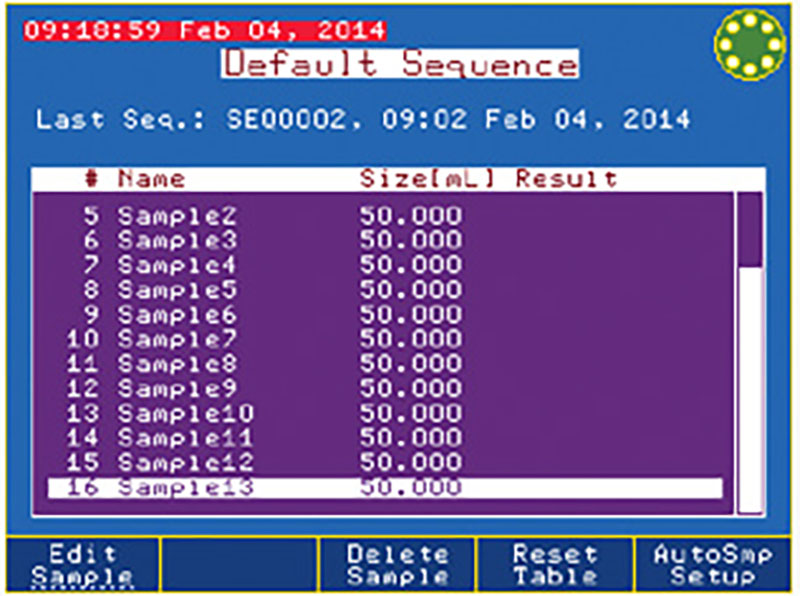Click the autosampler carousel icon
Viewport: 800px width, 596px height.
(x=747, y=44)
